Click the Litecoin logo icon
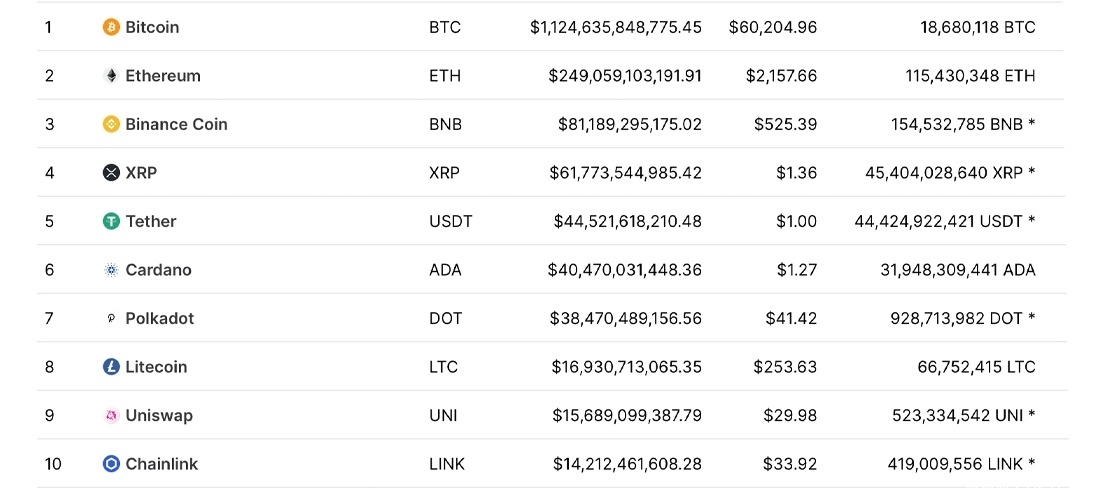Image resolution: width=1100 pixels, height=500 pixels. pos(112,367)
